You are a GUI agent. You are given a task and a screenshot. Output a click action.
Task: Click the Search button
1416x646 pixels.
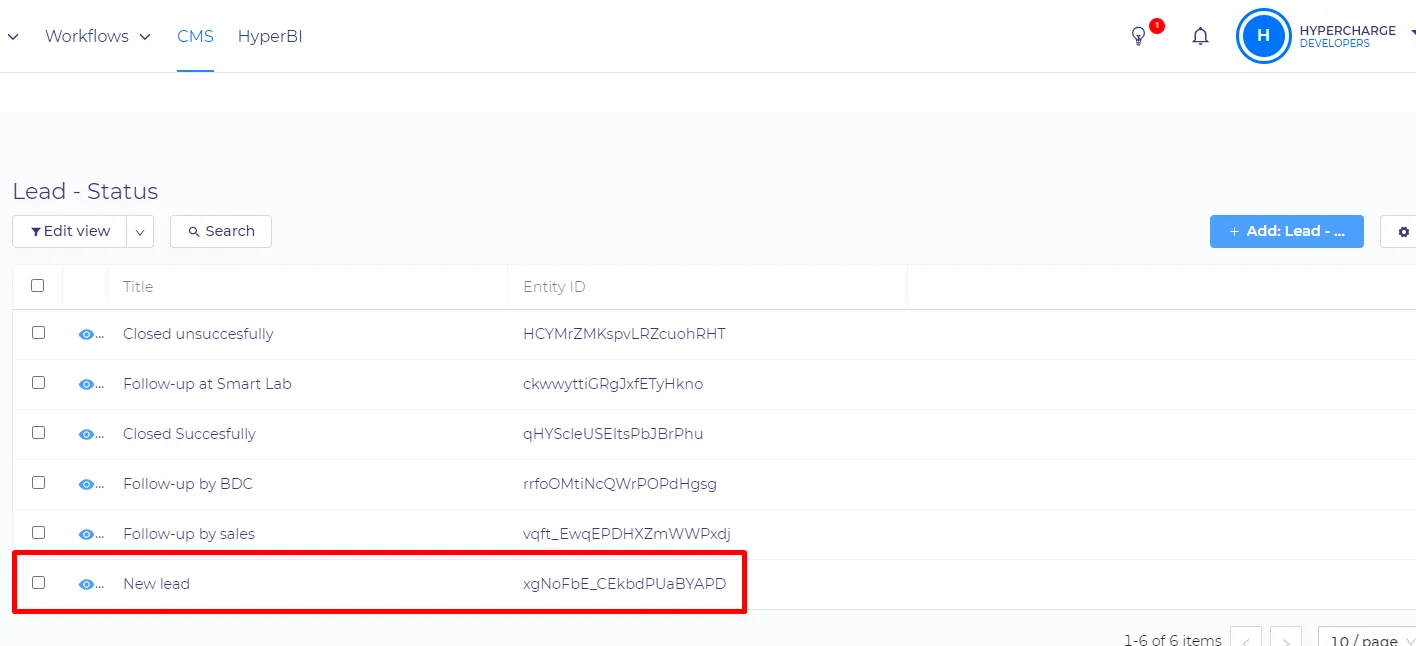[x=221, y=231]
